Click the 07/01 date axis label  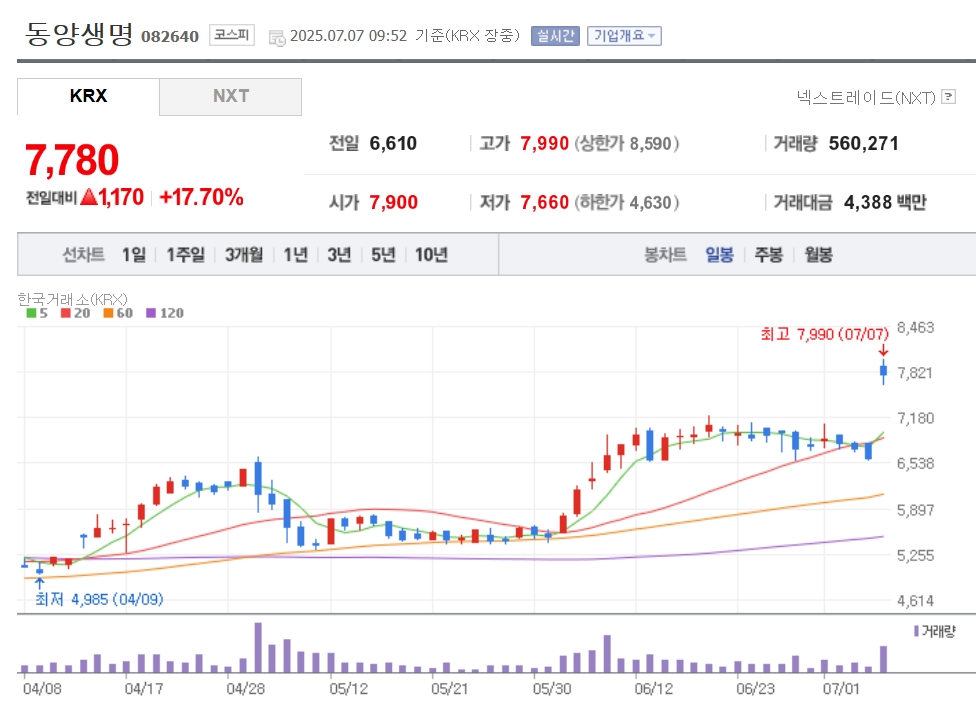click(x=841, y=689)
